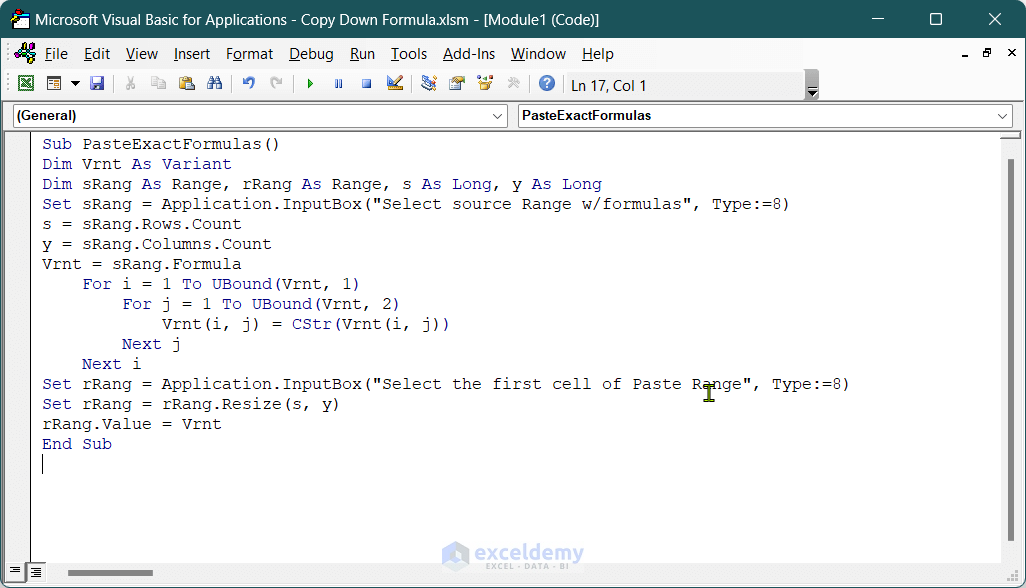Click the line 's = sRang.Rows.Count'
1026x588 pixels.
(142, 224)
